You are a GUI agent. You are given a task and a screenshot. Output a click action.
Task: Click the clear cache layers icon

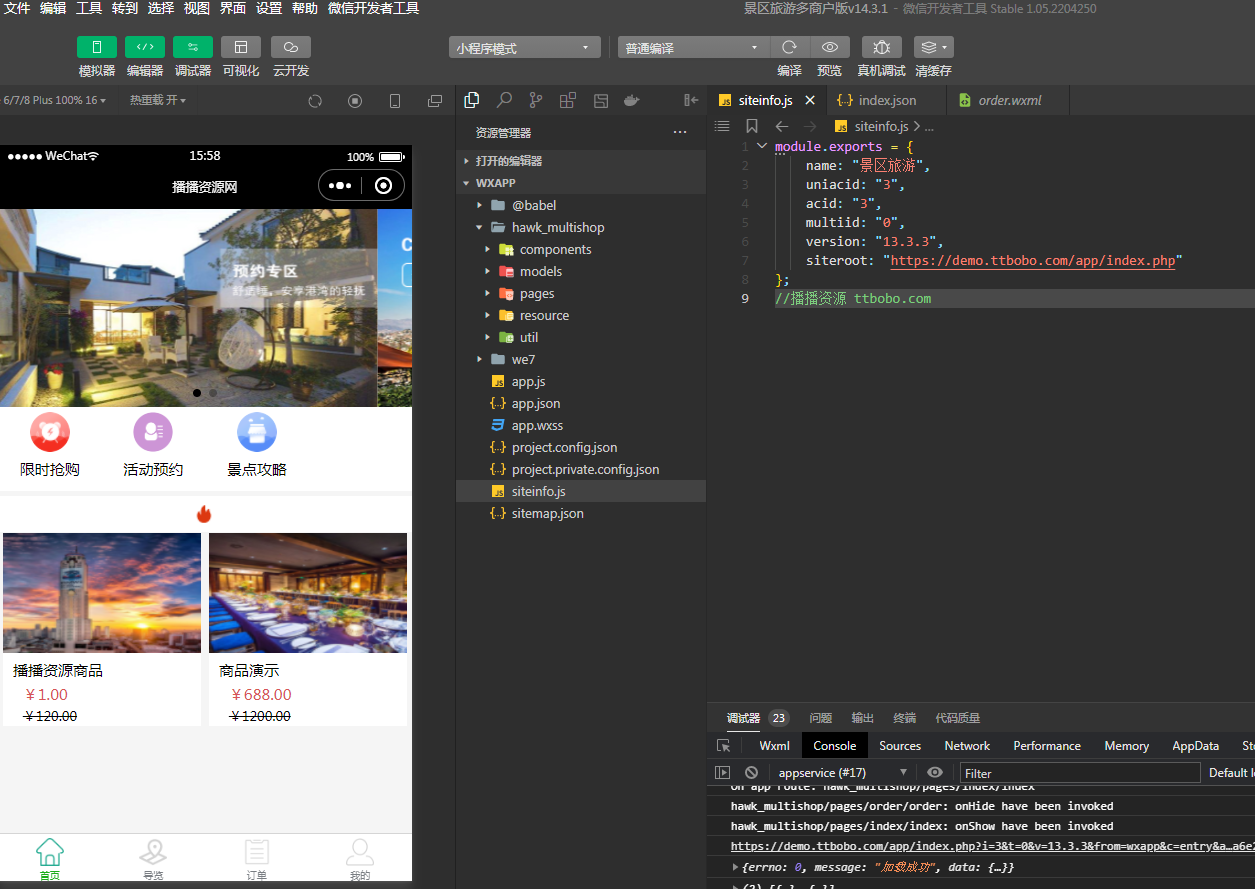pyautogui.click(x=933, y=47)
